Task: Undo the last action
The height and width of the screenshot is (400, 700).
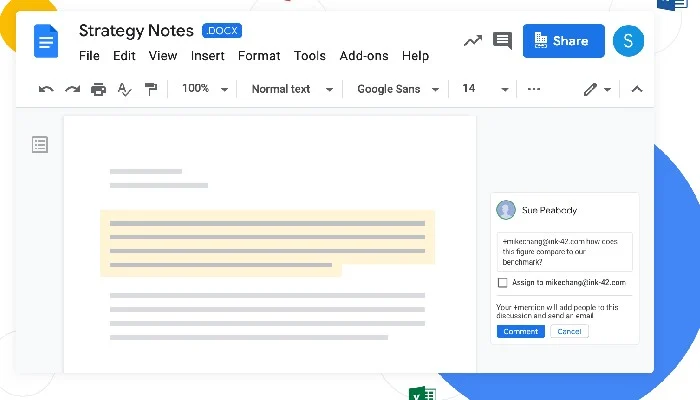Action: (x=46, y=89)
